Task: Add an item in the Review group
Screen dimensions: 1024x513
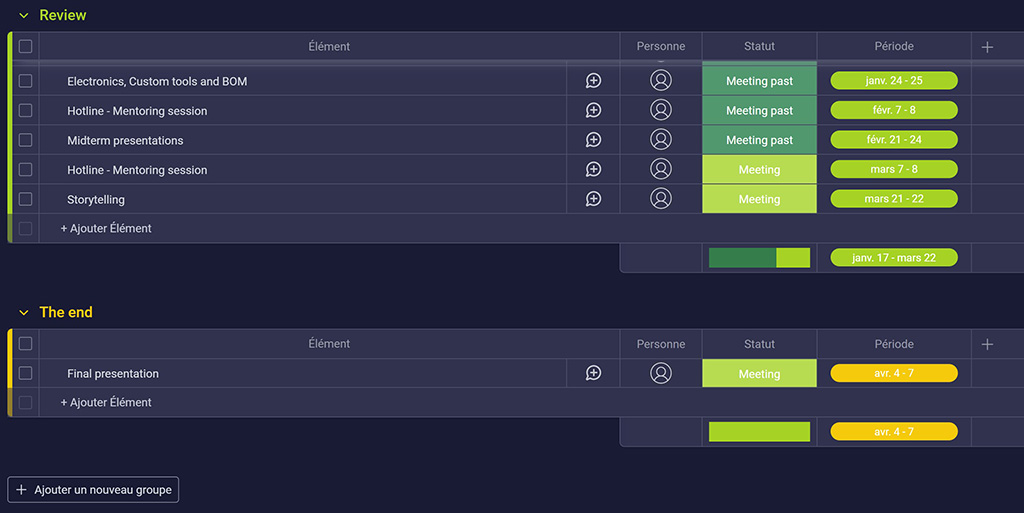Action: (106, 228)
